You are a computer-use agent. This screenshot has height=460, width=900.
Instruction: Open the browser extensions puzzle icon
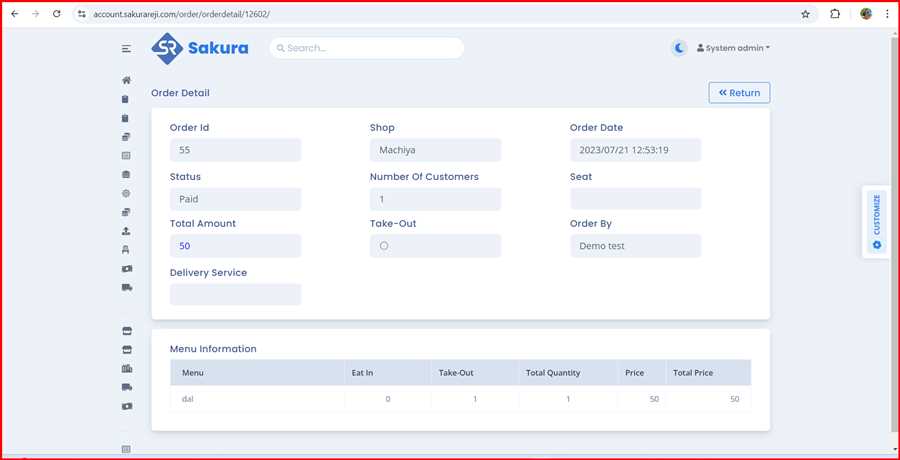(835, 14)
